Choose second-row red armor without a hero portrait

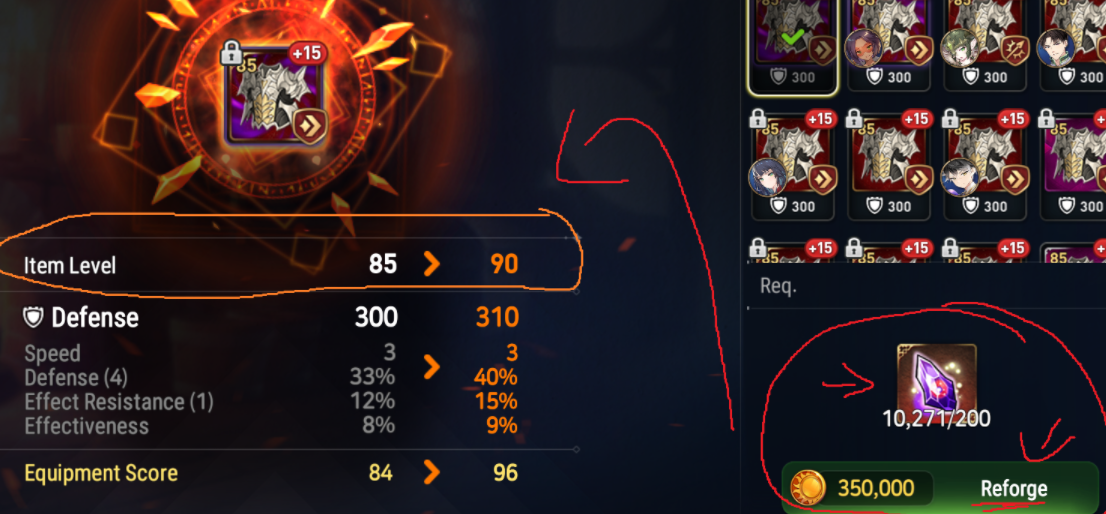(889, 166)
